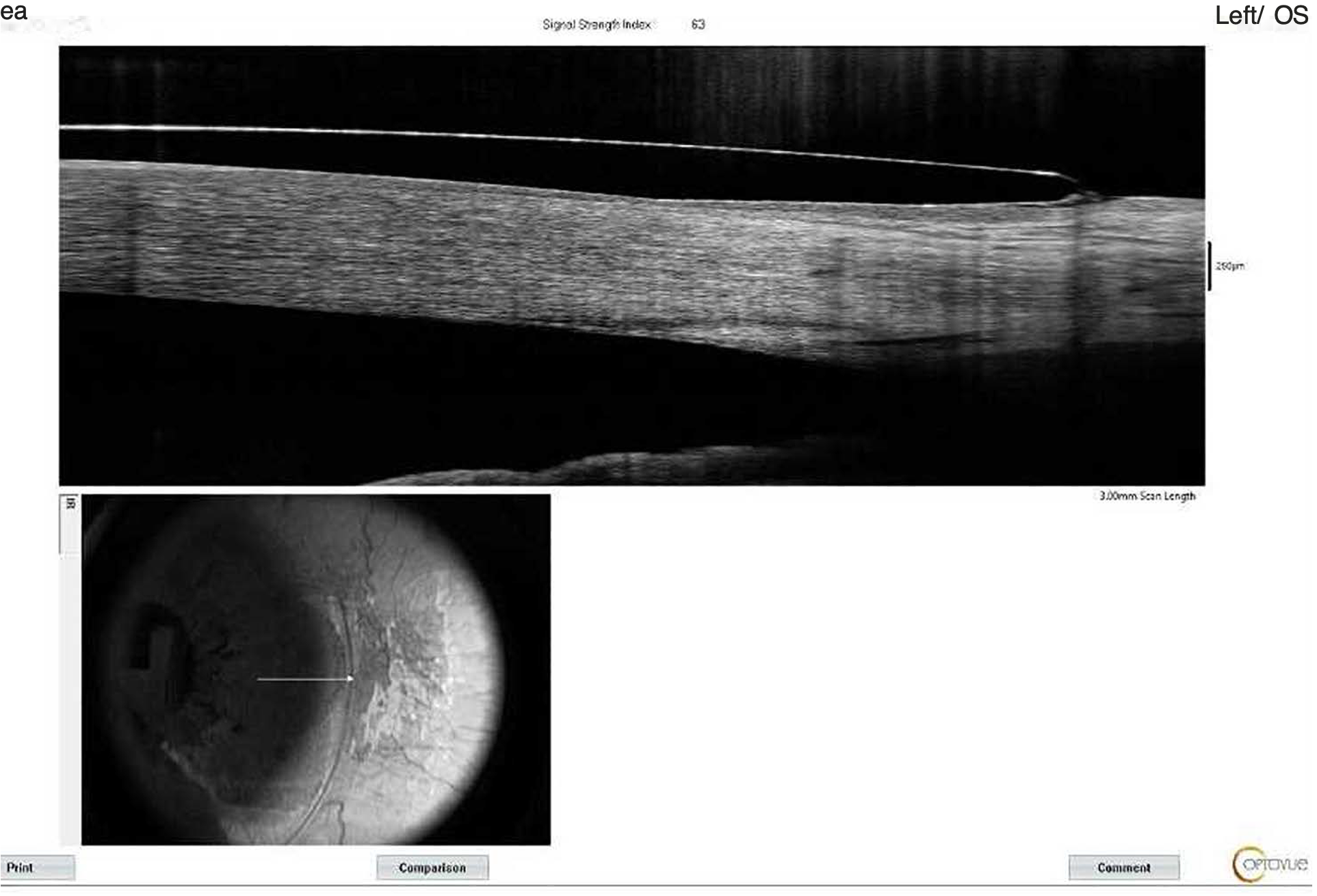Image resolution: width=1317 pixels, height=896 pixels.
Task: Click the 'Signal Strength Index' label
Action: (x=596, y=25)
